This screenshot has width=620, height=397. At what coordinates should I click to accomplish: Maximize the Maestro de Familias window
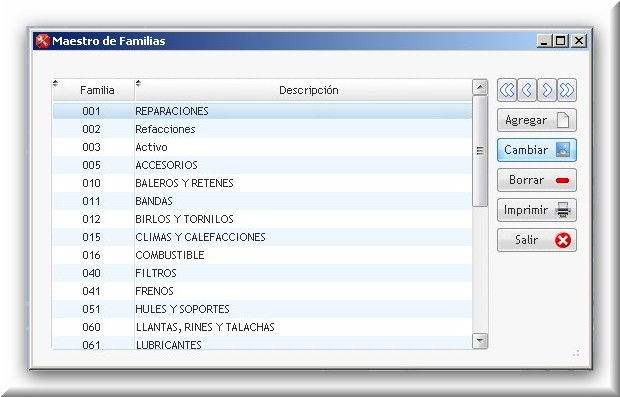[x=561, y=41]
